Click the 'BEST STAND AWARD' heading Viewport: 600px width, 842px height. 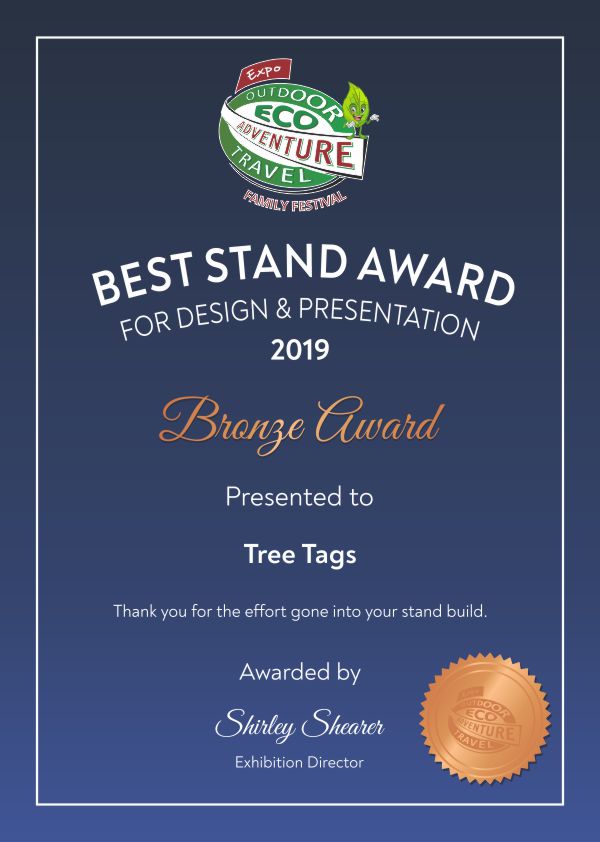click(x=303, y=274)
